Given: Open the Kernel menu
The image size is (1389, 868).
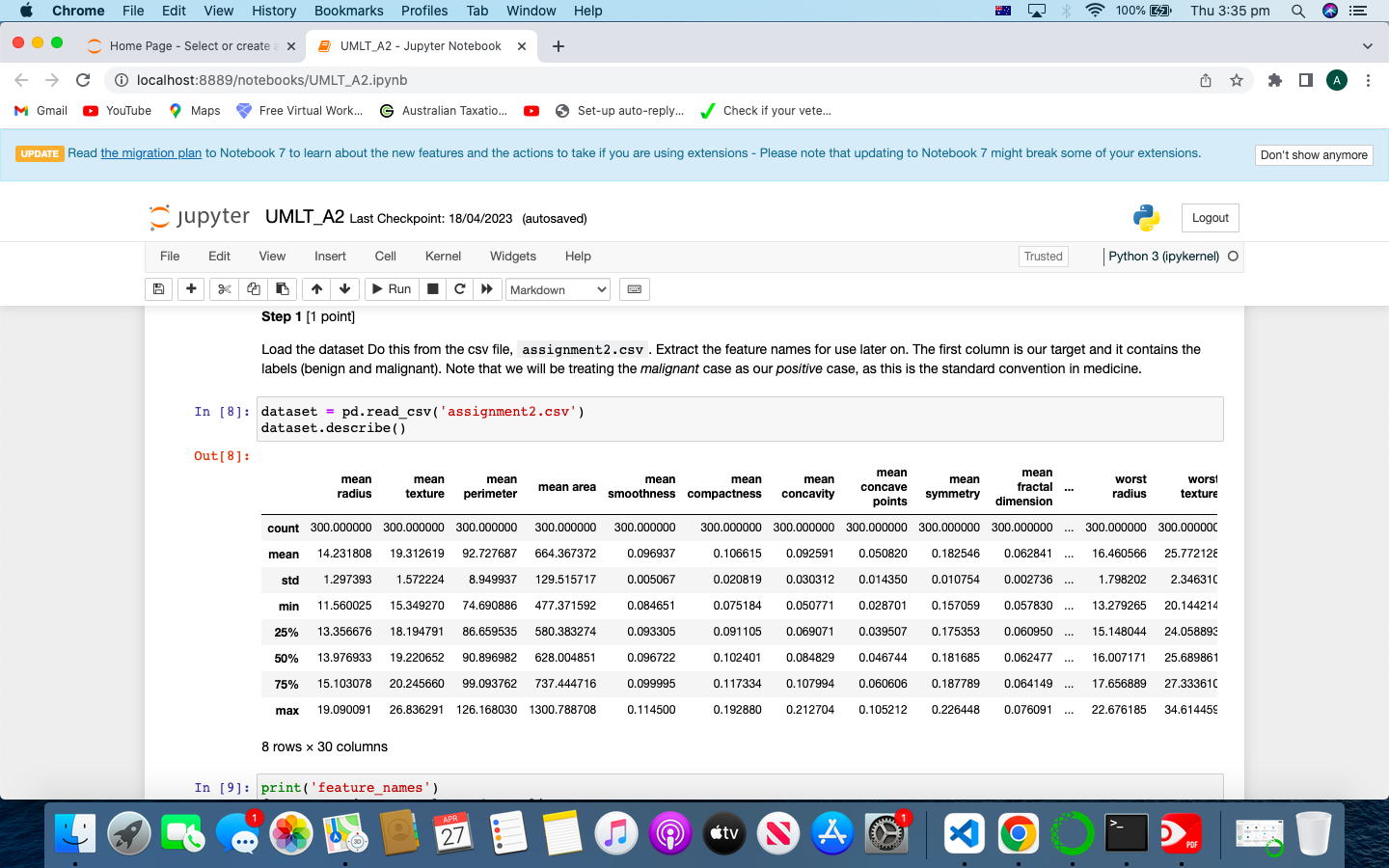Looking at the screenshot, I should pyautogui.click(x=443, y=257).
